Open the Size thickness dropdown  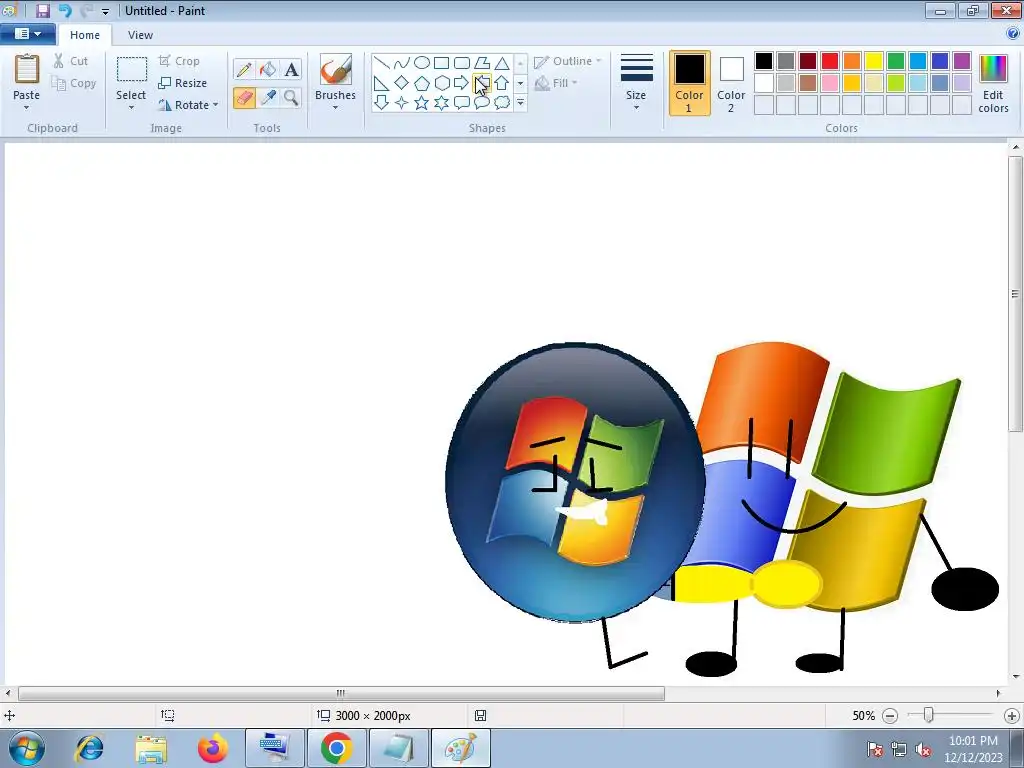(636, 83)
